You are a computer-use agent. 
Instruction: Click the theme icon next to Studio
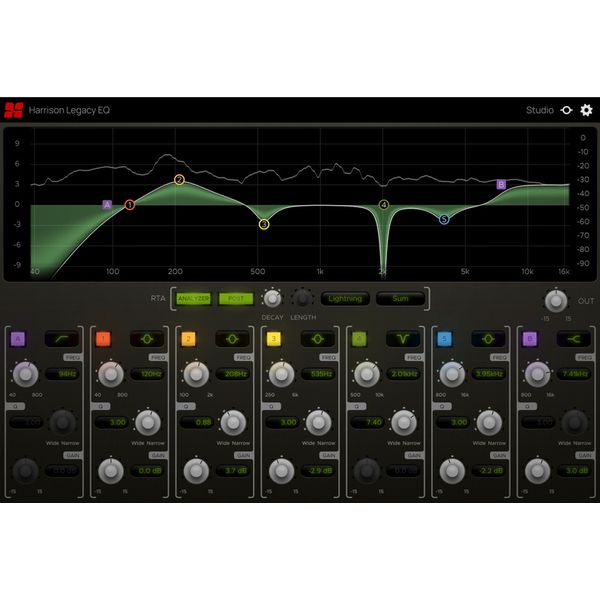[x=566, y=110]
